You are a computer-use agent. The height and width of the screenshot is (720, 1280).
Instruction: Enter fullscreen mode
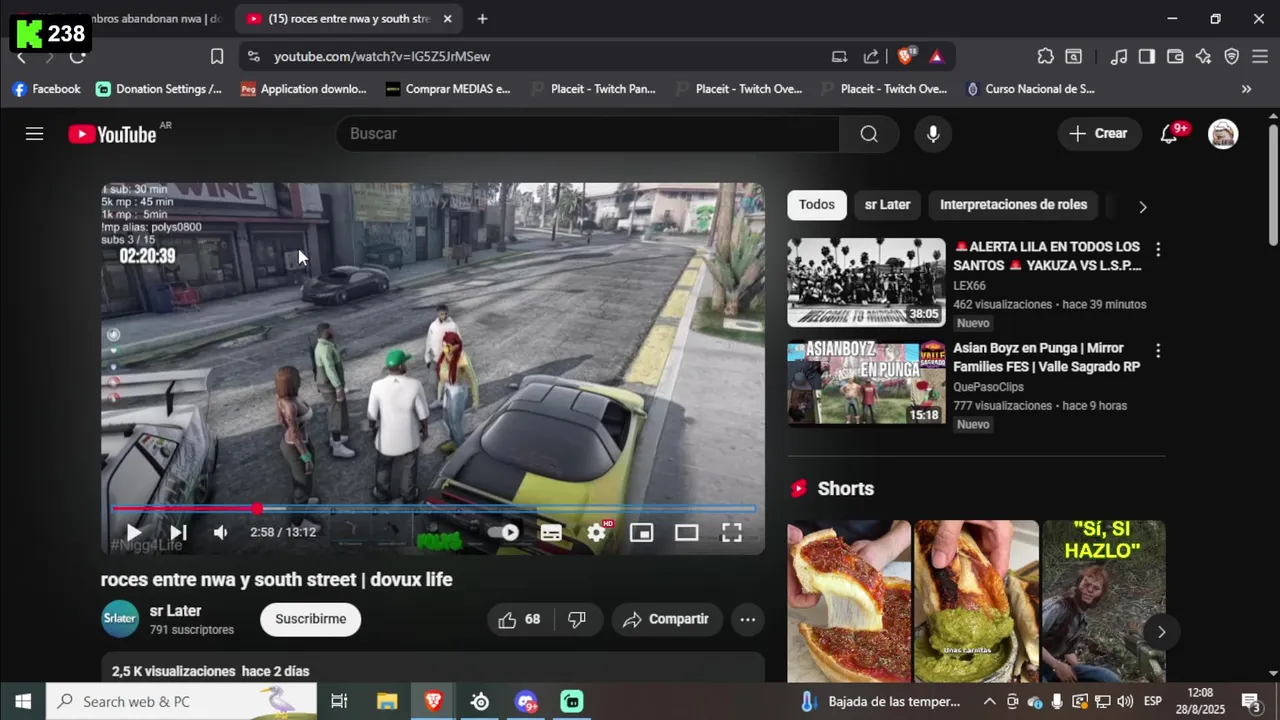click(x=732, y=533)
